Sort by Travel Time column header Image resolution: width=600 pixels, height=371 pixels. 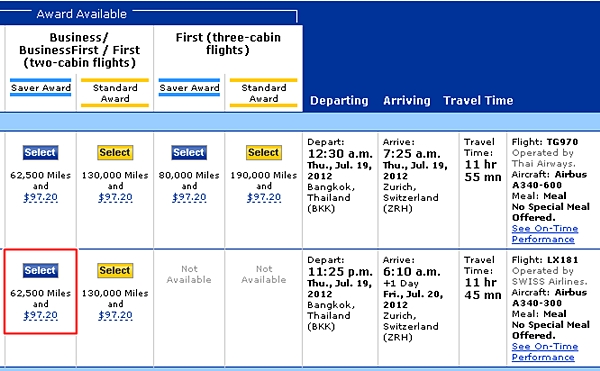pyautogui.click(x=478, y=101)
